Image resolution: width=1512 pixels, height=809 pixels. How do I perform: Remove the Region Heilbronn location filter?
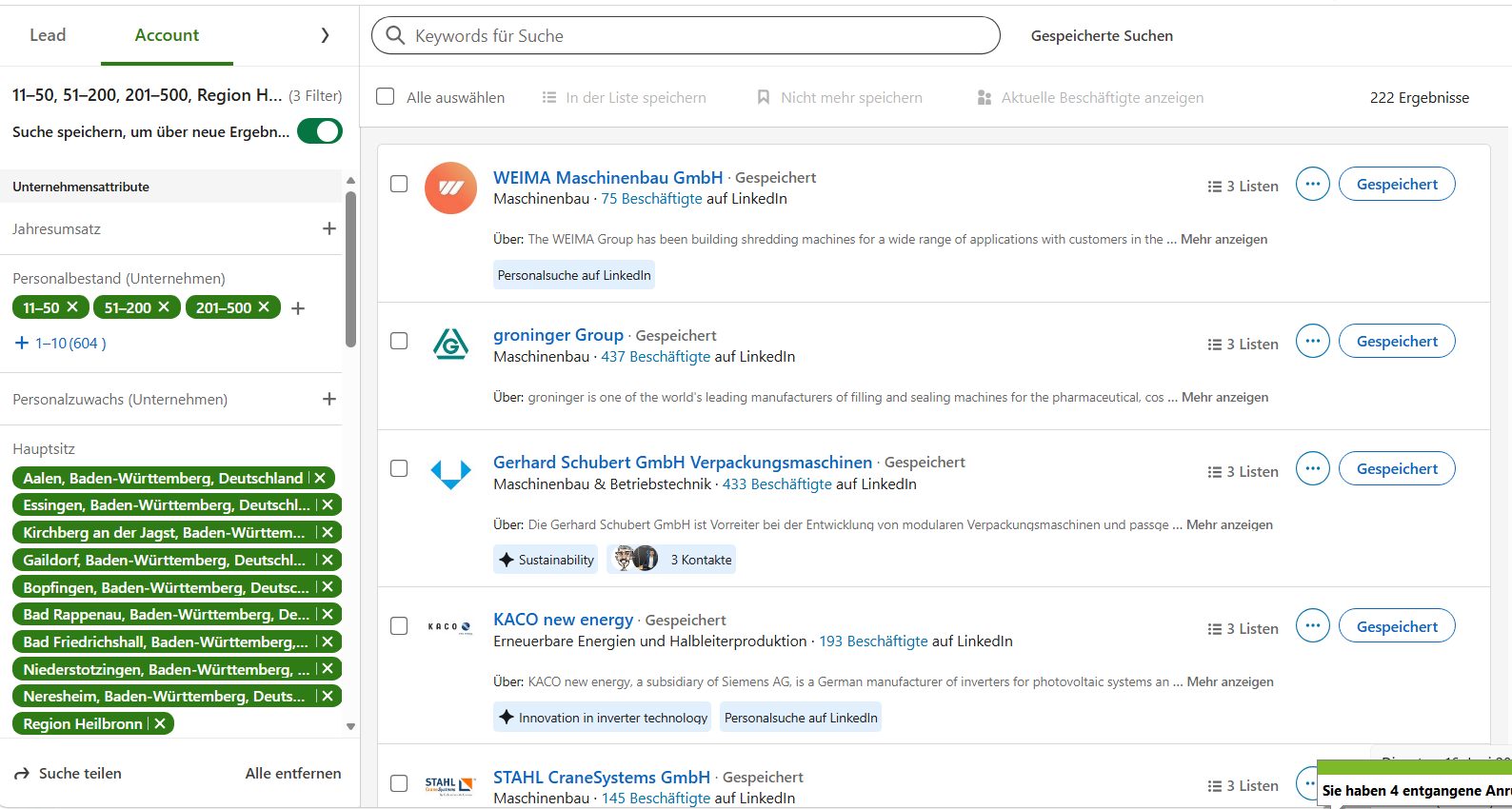coord(160,723)
